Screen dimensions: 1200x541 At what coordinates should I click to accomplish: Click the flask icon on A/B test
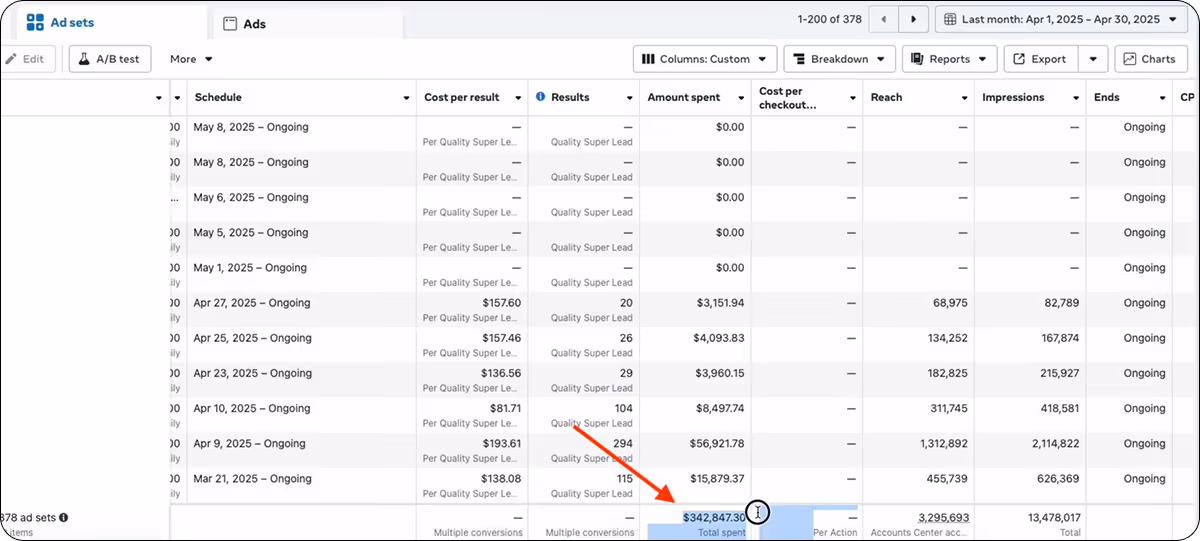coord(84,59)
